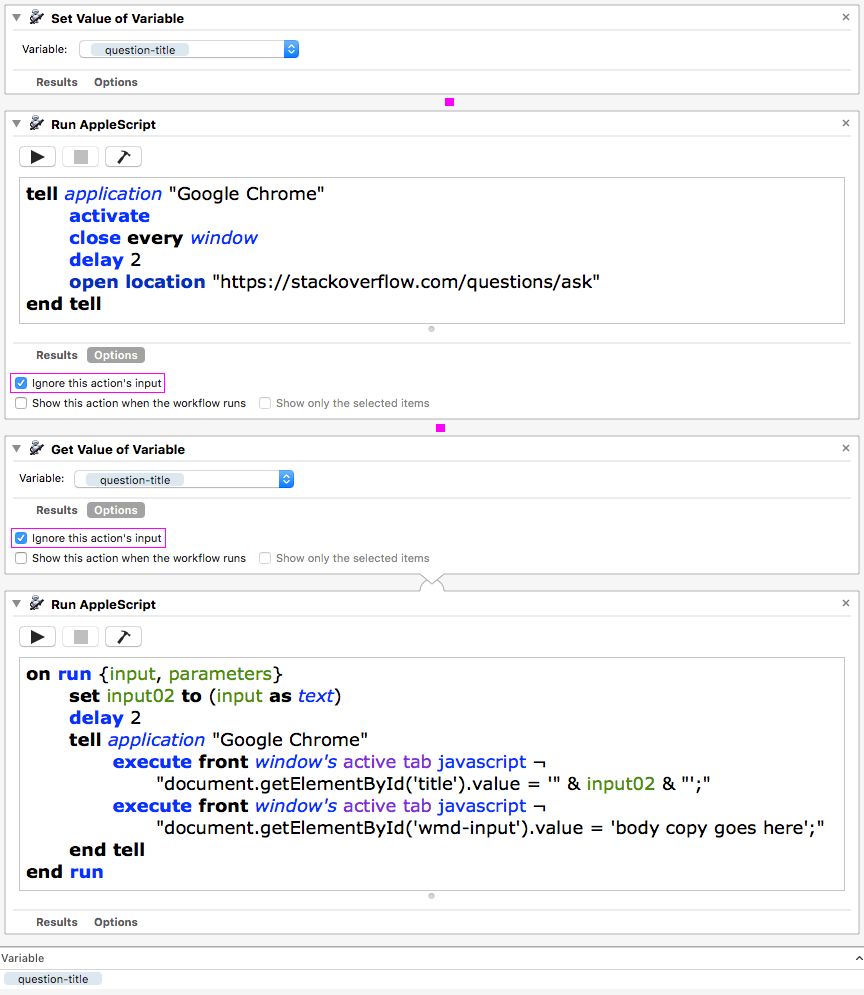Open variable dropdown in Get Value of Variable
This screenshot has height=995, width=864.
point(286,479)
